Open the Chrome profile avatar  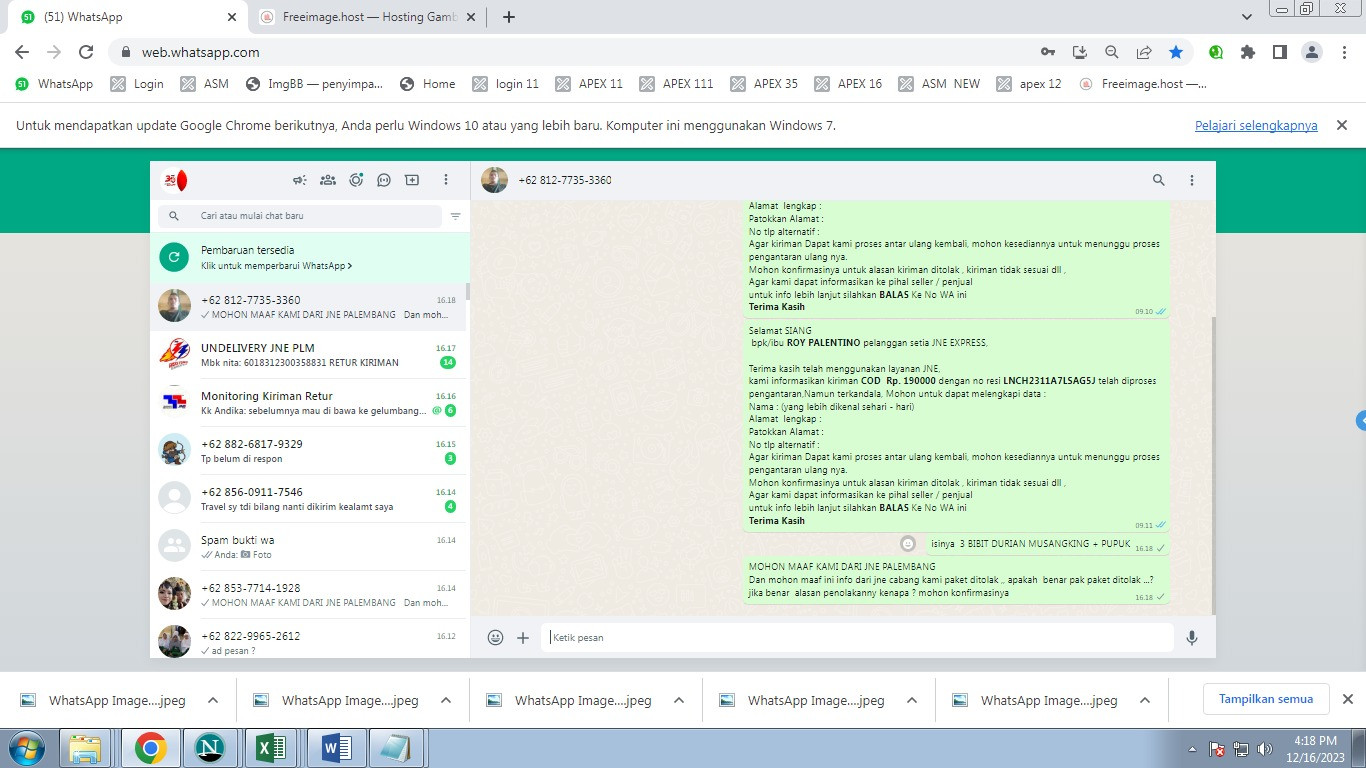tap(1313, 52)
